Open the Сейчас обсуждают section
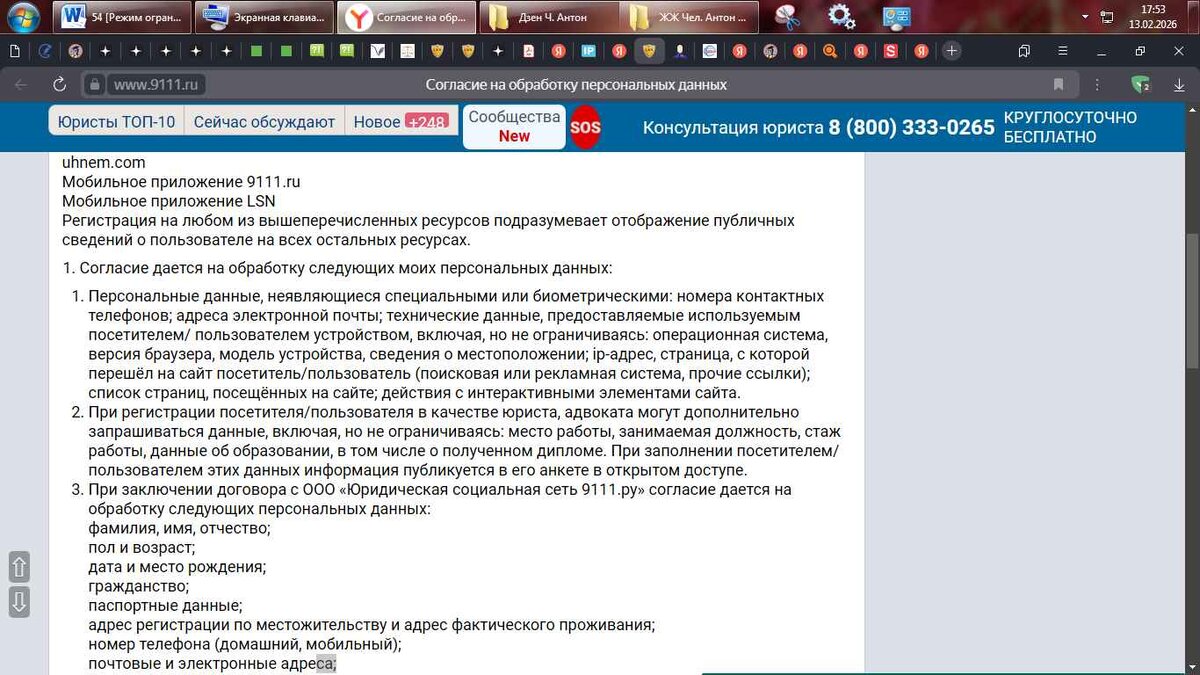The width and height of the screenshot is (1200, 675). point(264,122)
